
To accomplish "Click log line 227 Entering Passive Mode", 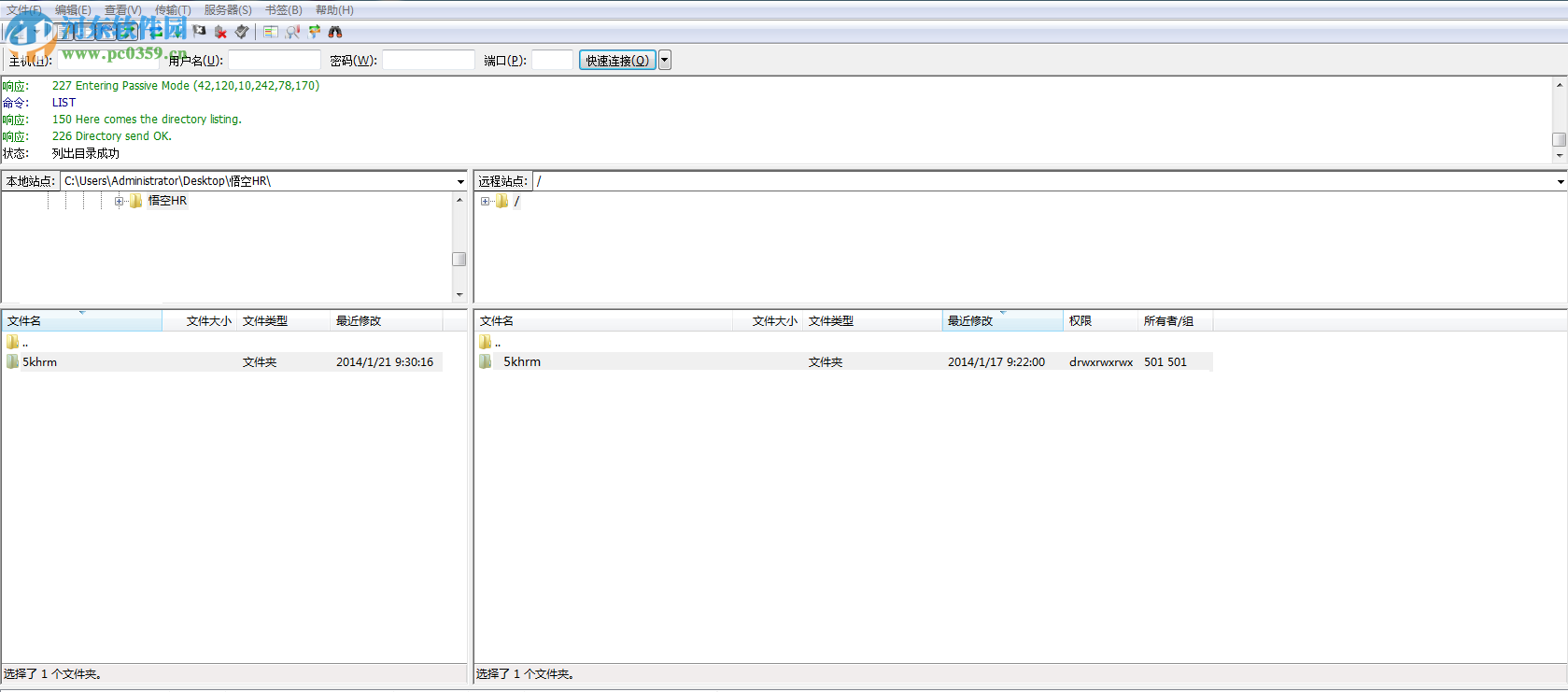I will tap(186, 86).
